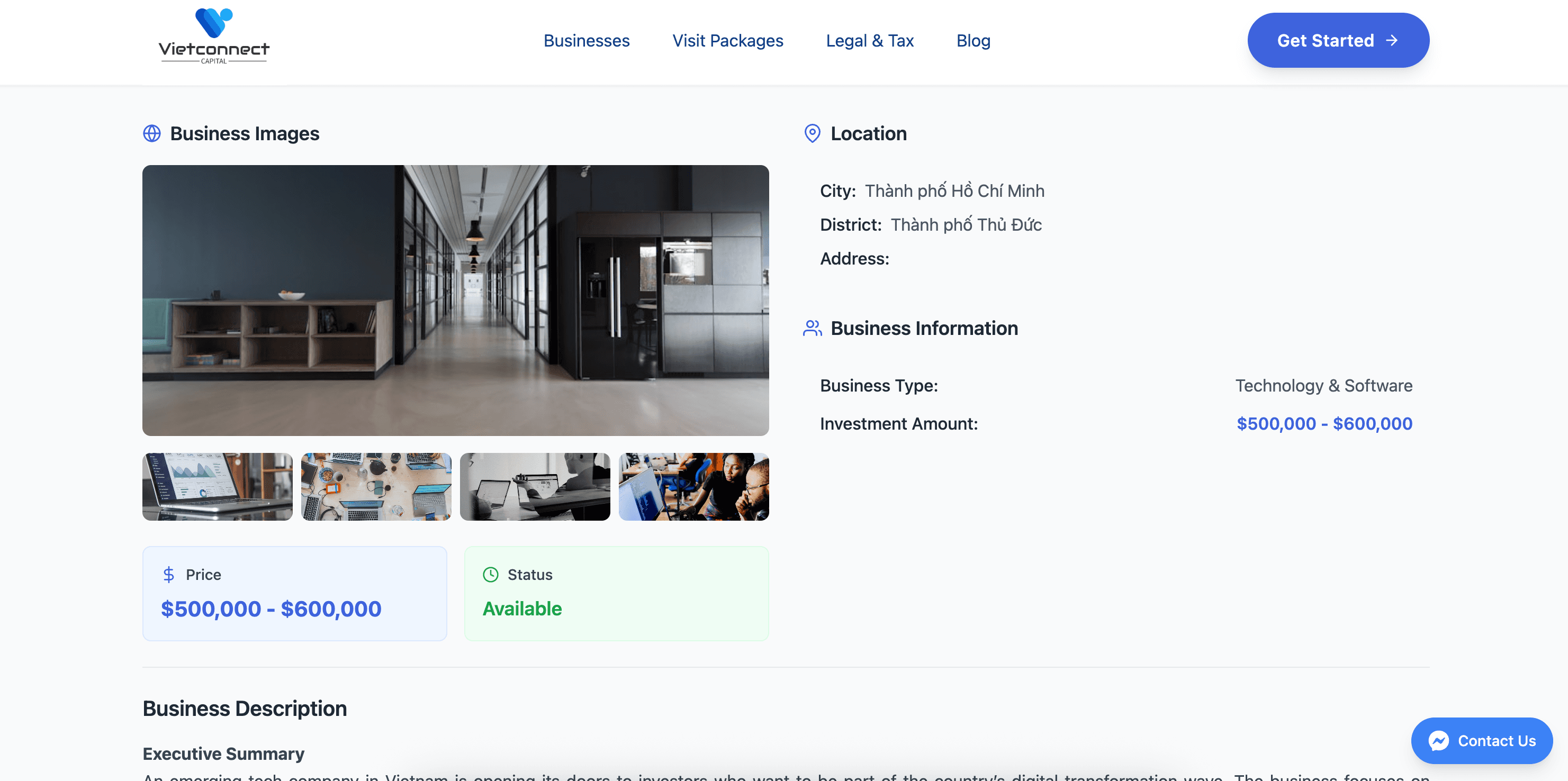The height and width of the screenshot is (781, 1568).
Task: Click the Vietconnect Capital logo
Action: pos(214,37)
